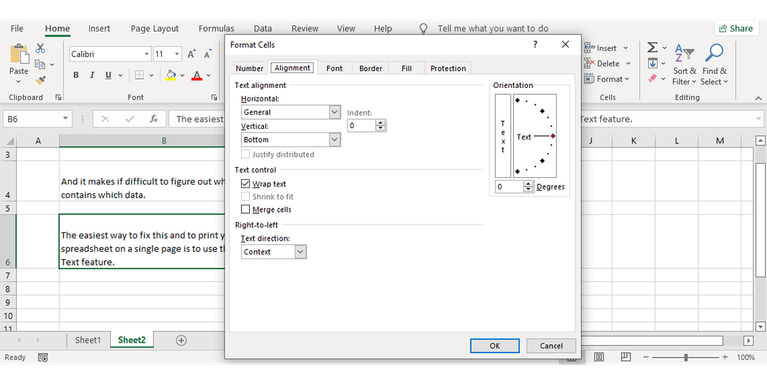Click the Insert Function fx icon
Screen dimensions: 767x384
(x=154, y=119)
